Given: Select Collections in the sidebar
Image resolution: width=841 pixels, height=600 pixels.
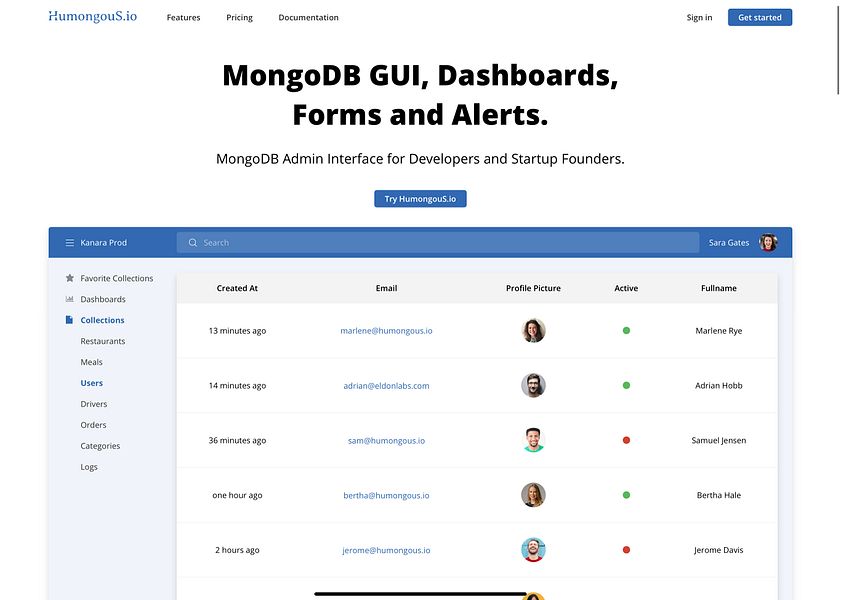Looking at the screenshot, I should pyautogui.click(x=102, y=320).
